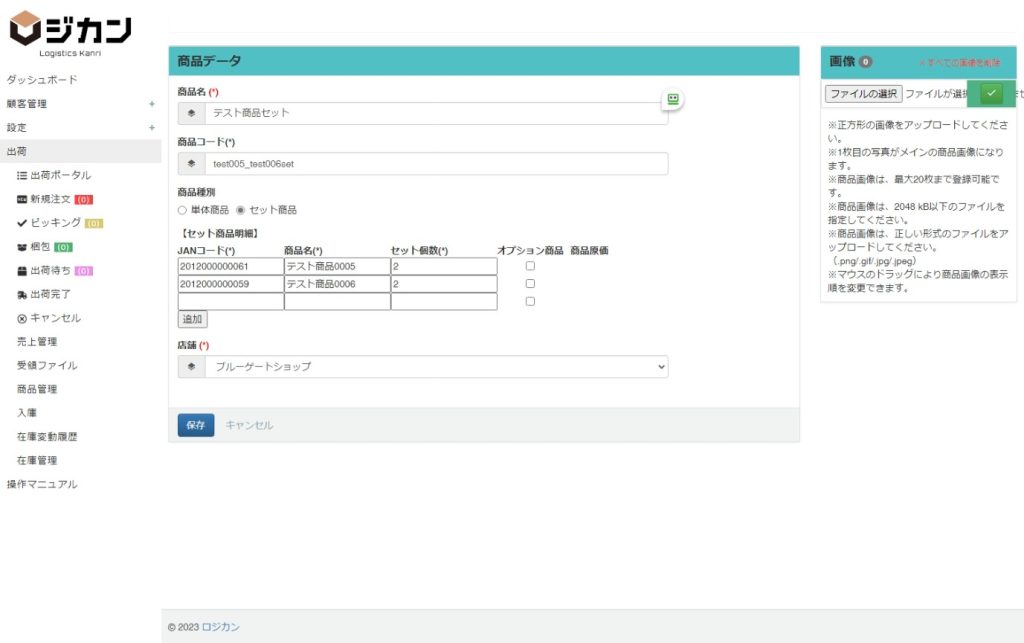
Task: Open the 店舗 dropdown showing ブルーゲートショップ
Action: [436, 367]
